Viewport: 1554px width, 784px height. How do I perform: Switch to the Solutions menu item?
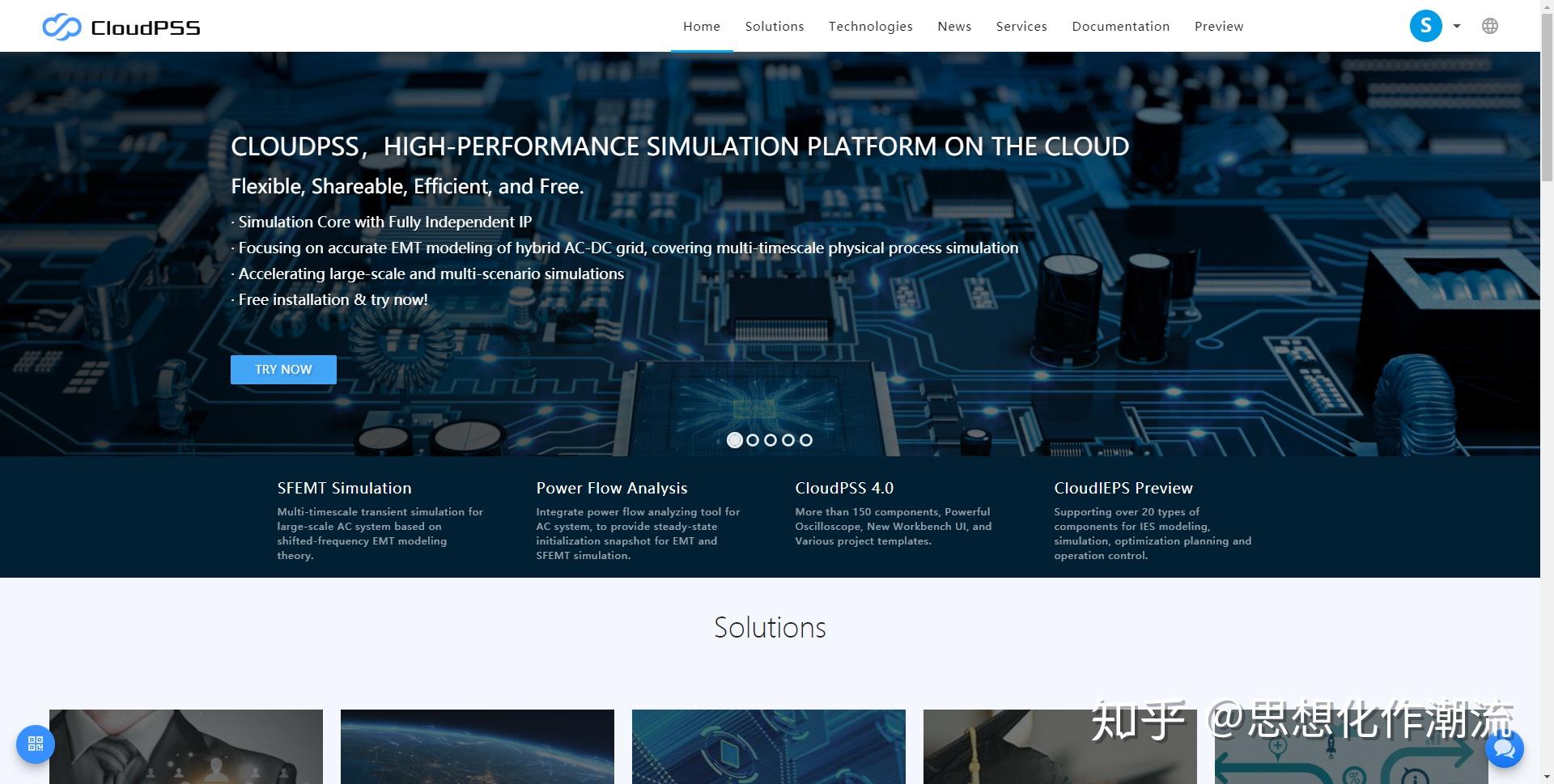pyautogui.click(x=774, y=26)
